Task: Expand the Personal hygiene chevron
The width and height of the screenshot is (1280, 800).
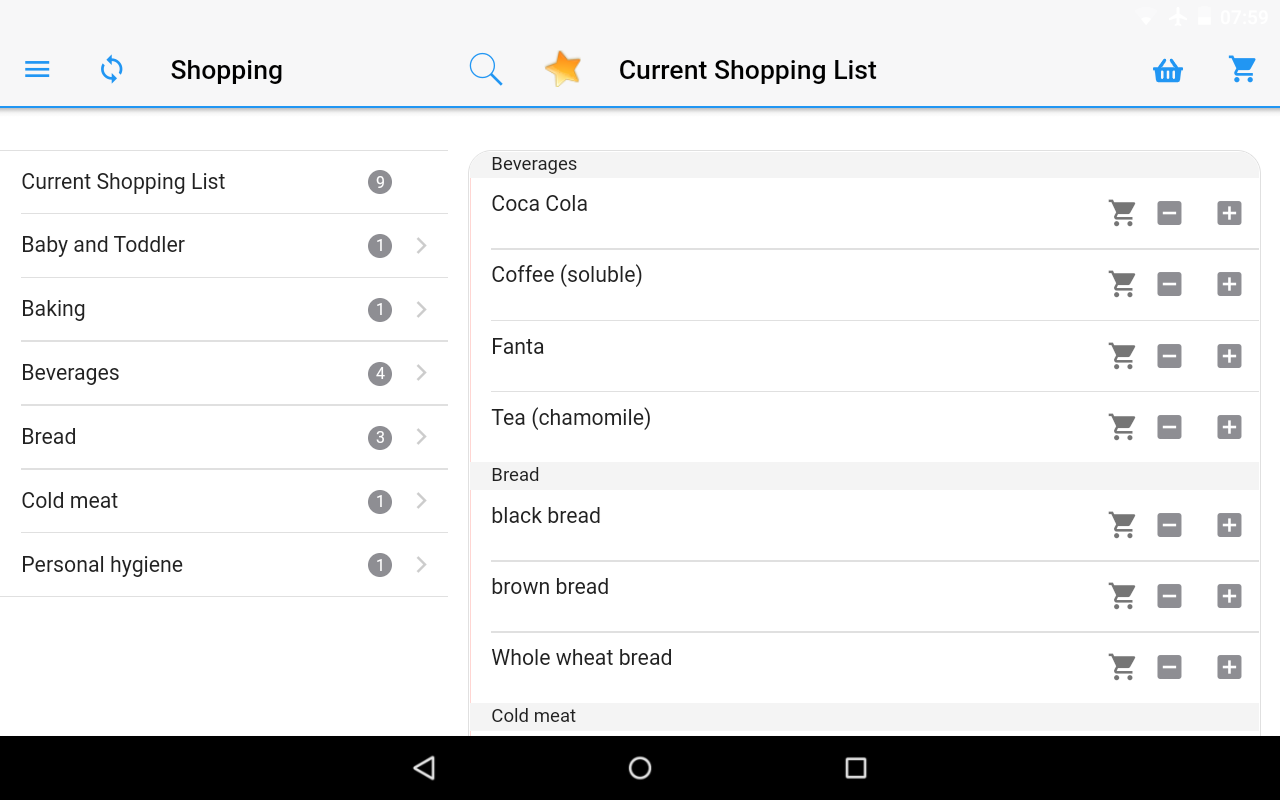Action: 422,565
